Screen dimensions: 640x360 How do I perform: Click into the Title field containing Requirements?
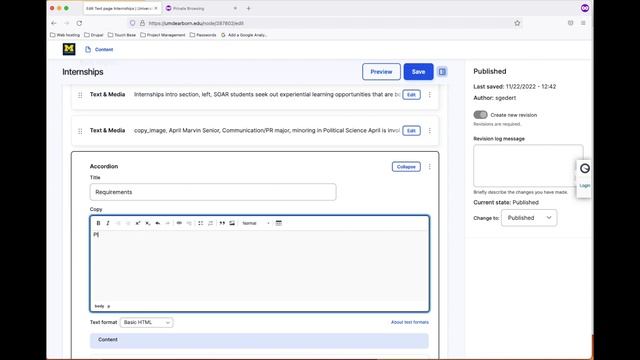213,192
